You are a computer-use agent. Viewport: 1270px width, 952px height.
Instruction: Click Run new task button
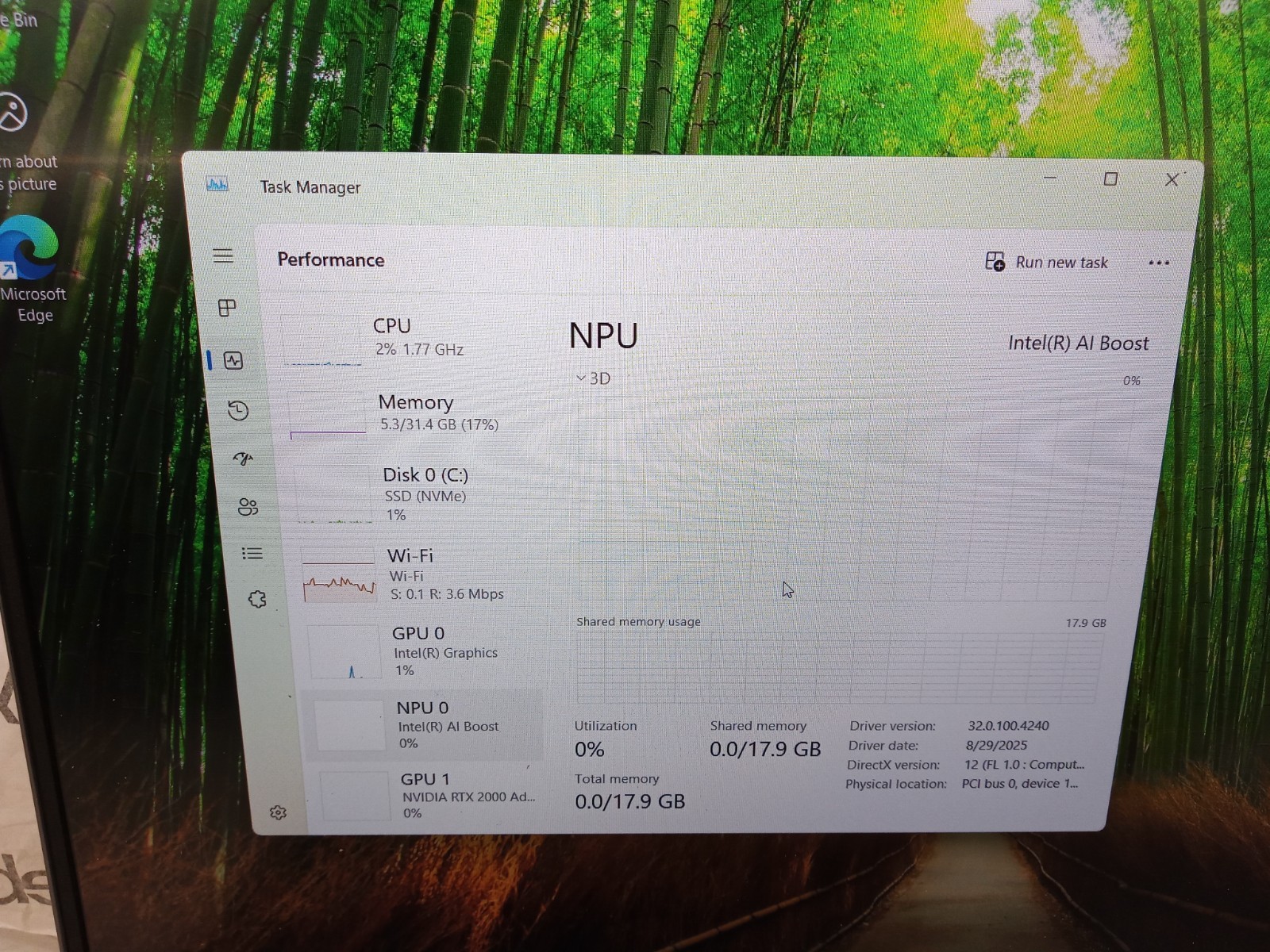1046,262
